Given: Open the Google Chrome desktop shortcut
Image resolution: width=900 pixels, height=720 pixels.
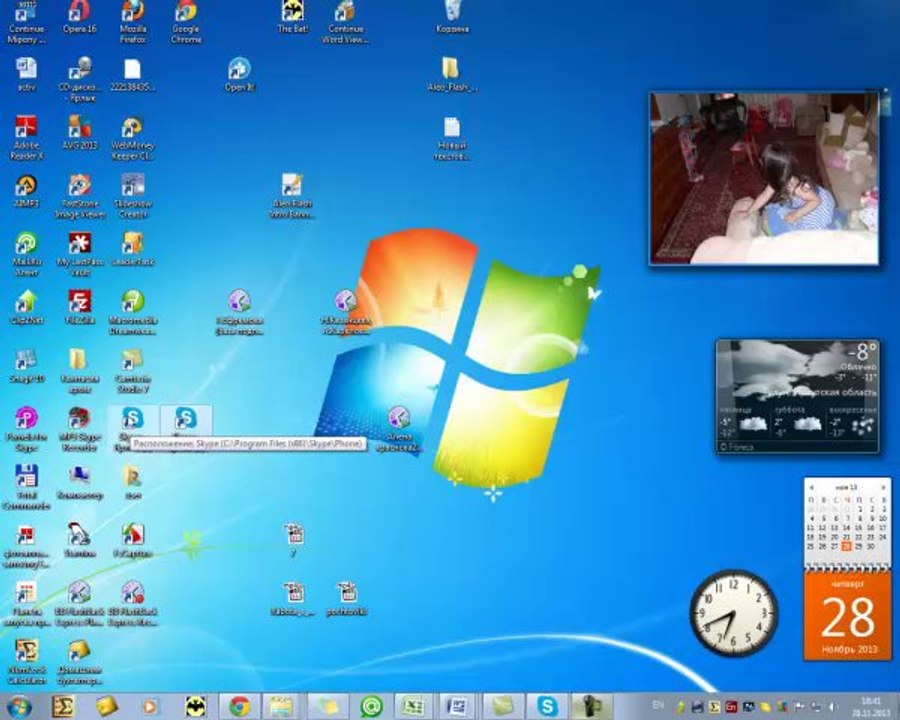Looking at the screenshot, I should (186, 23).
